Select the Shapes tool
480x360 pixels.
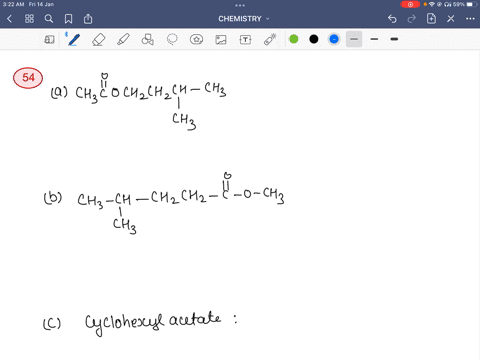click(x=147, y=39)
